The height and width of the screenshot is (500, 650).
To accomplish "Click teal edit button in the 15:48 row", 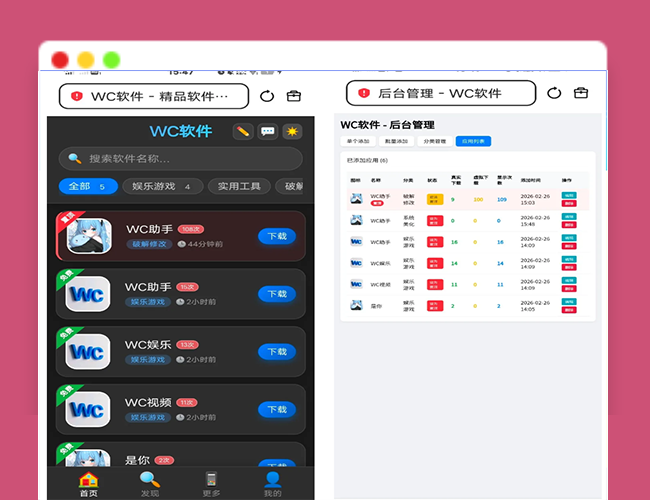I will point(569,216).
